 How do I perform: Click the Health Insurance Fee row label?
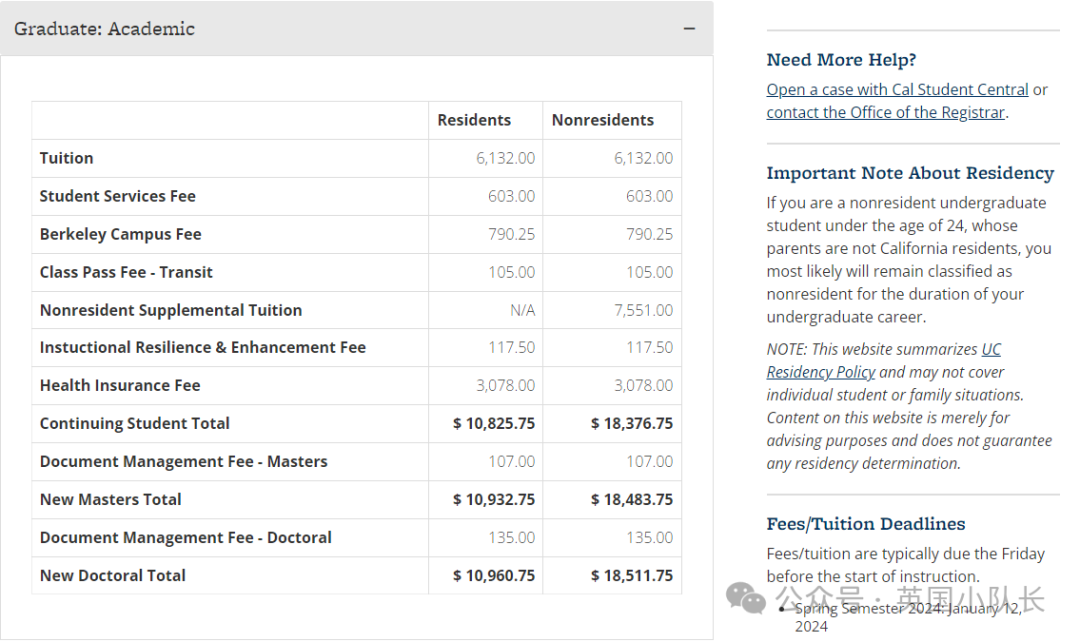coord(120,386)
